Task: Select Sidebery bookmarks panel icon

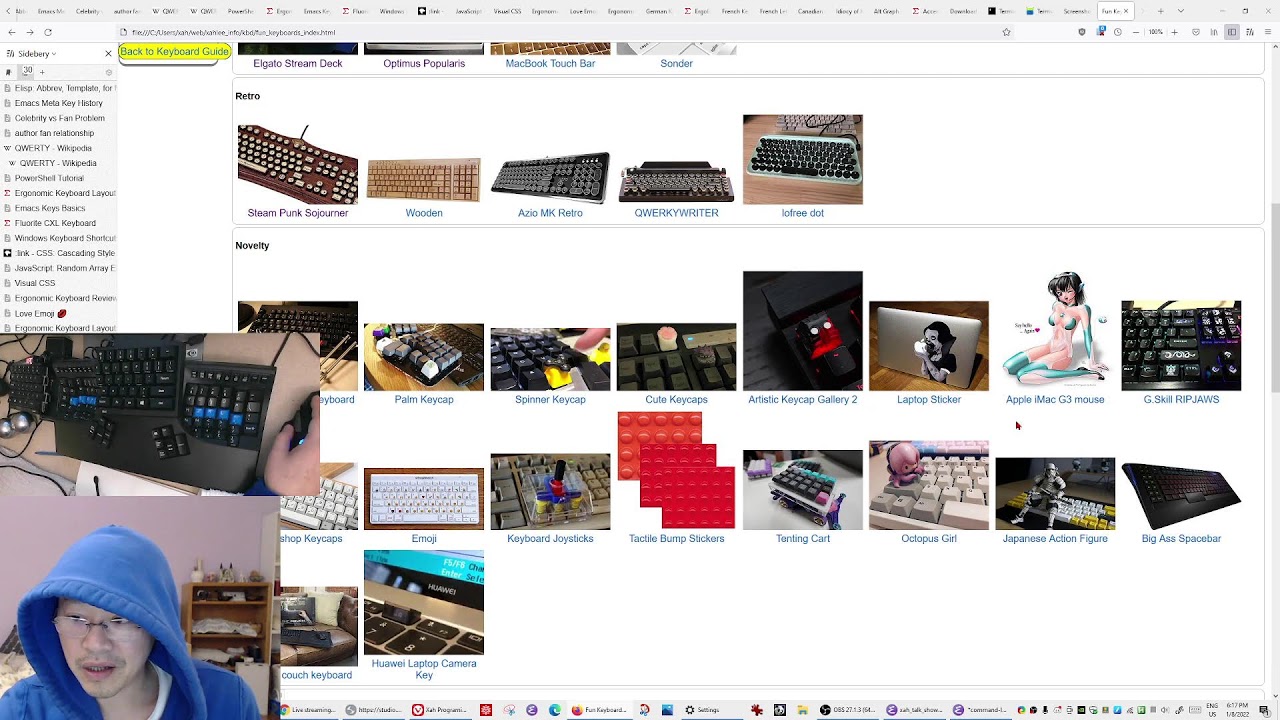Action: tap(8, 72)
